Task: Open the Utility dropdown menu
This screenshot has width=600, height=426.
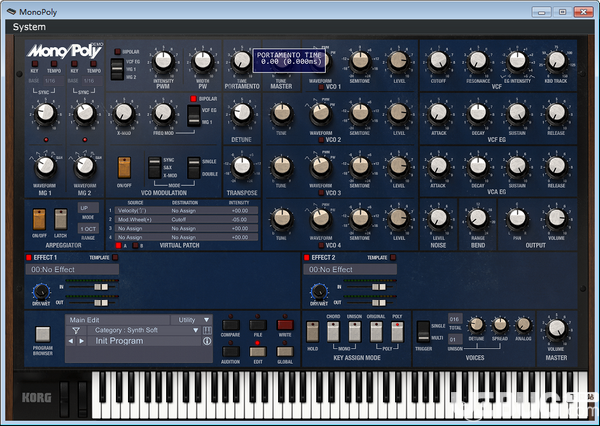Action: pyautogui.click(x=190, y=320)
